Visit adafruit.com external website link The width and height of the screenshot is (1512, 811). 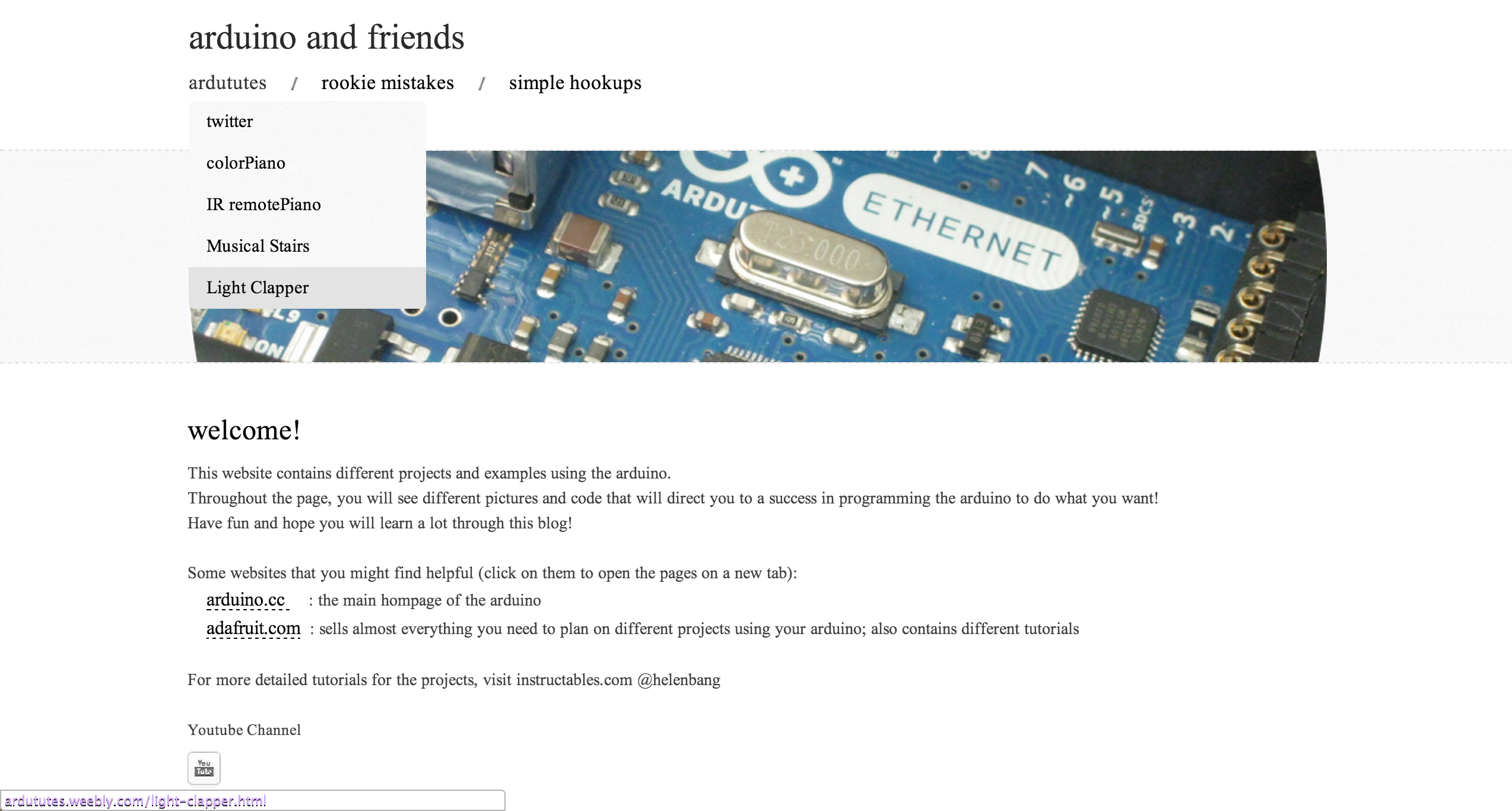252,627
